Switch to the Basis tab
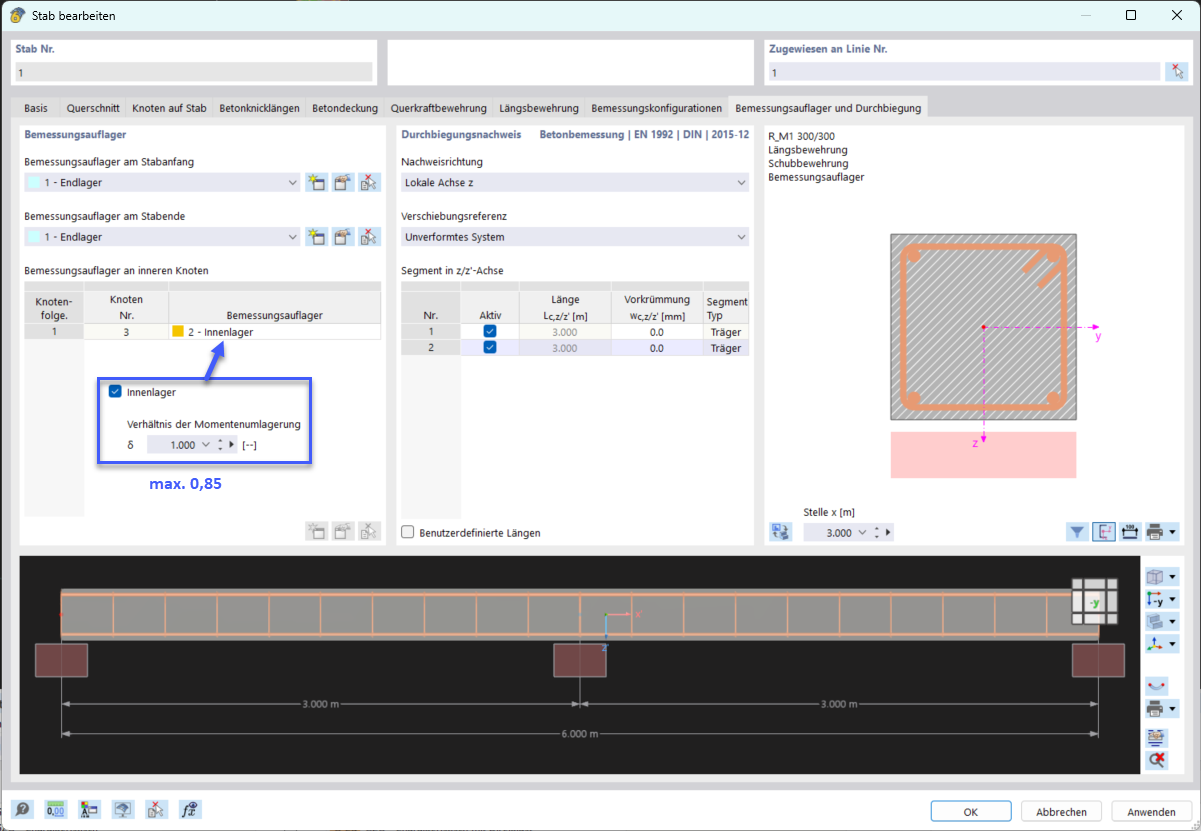The image size is (1201, 831). coord(36,108)
